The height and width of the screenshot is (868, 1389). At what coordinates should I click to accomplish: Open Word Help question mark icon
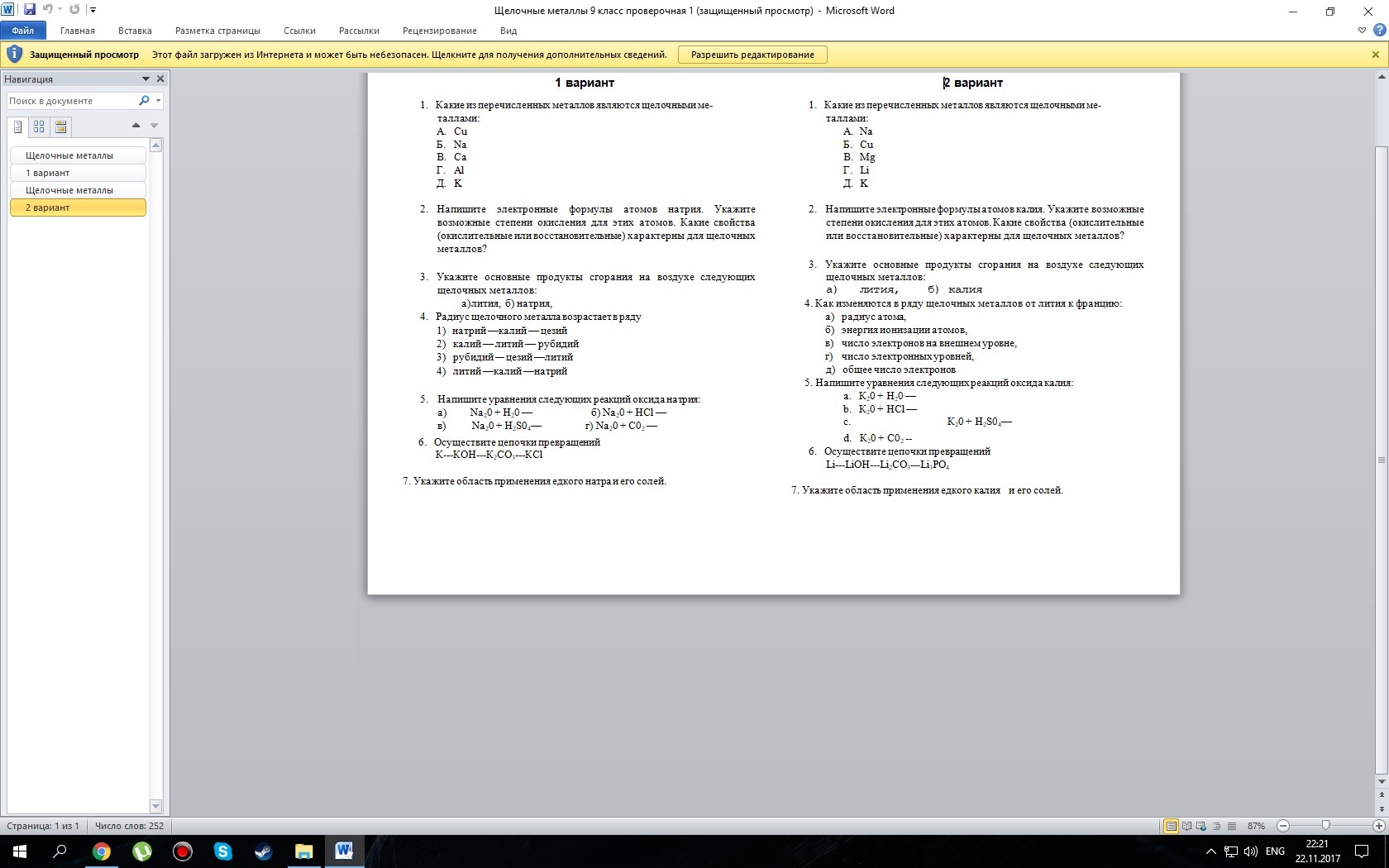click(x=1378, y=31)
